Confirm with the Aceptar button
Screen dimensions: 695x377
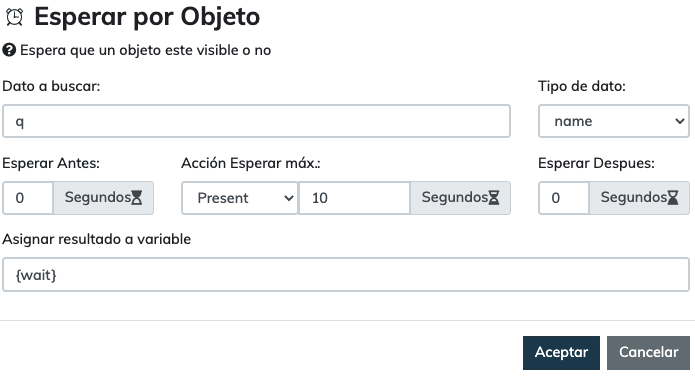[x=561, y=353]
